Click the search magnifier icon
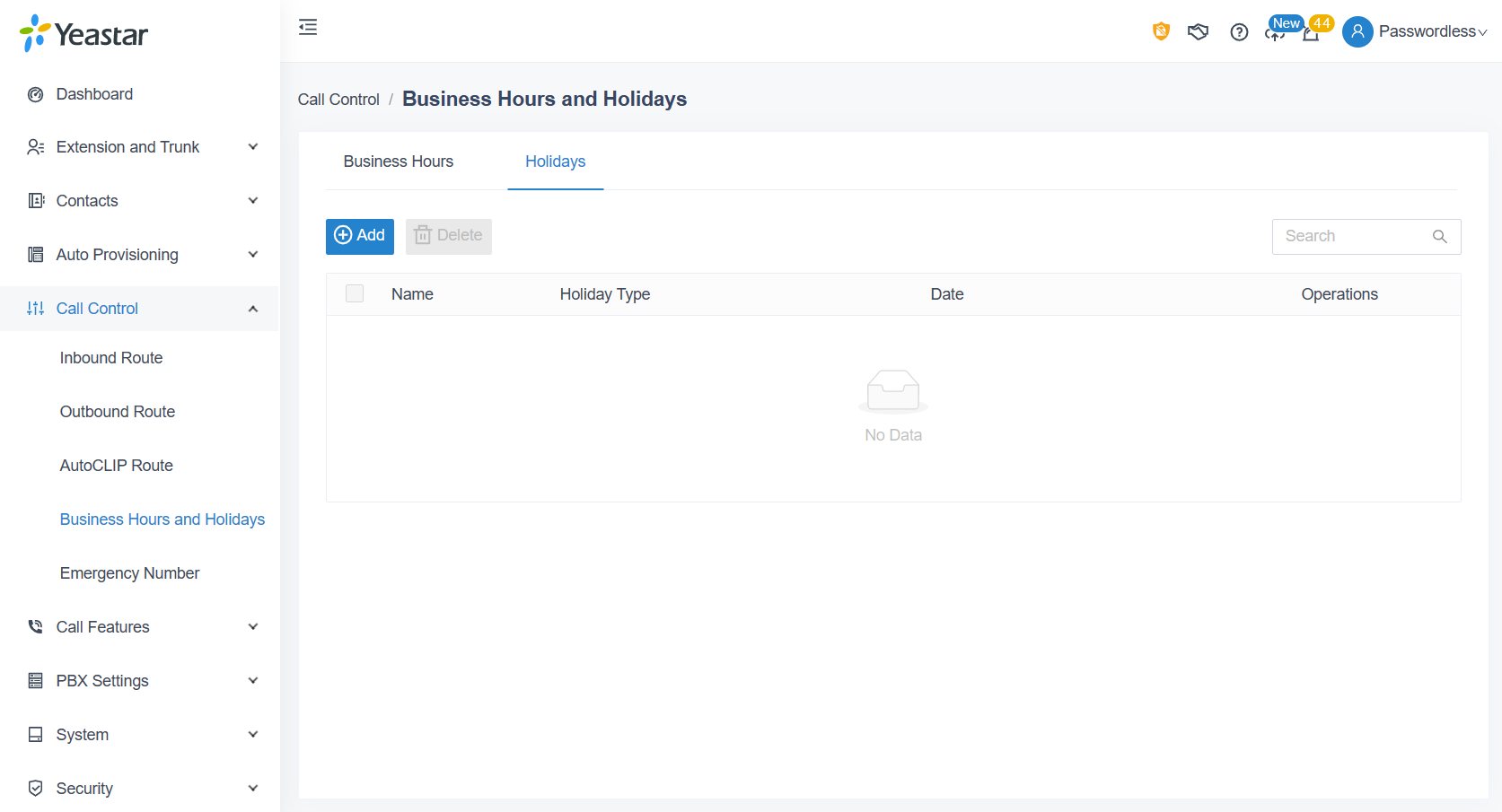This screenshot has width=1502, height=812. tap(1439, 236)
